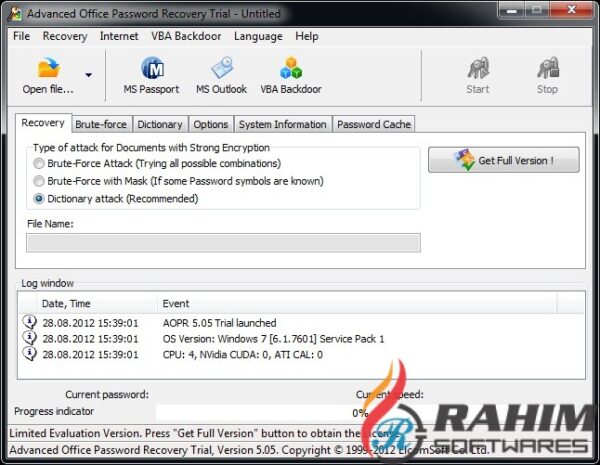Switch to the Dictionary tab
The height and width of the screenshot is (465, 600).
click(x=160, y=124)
